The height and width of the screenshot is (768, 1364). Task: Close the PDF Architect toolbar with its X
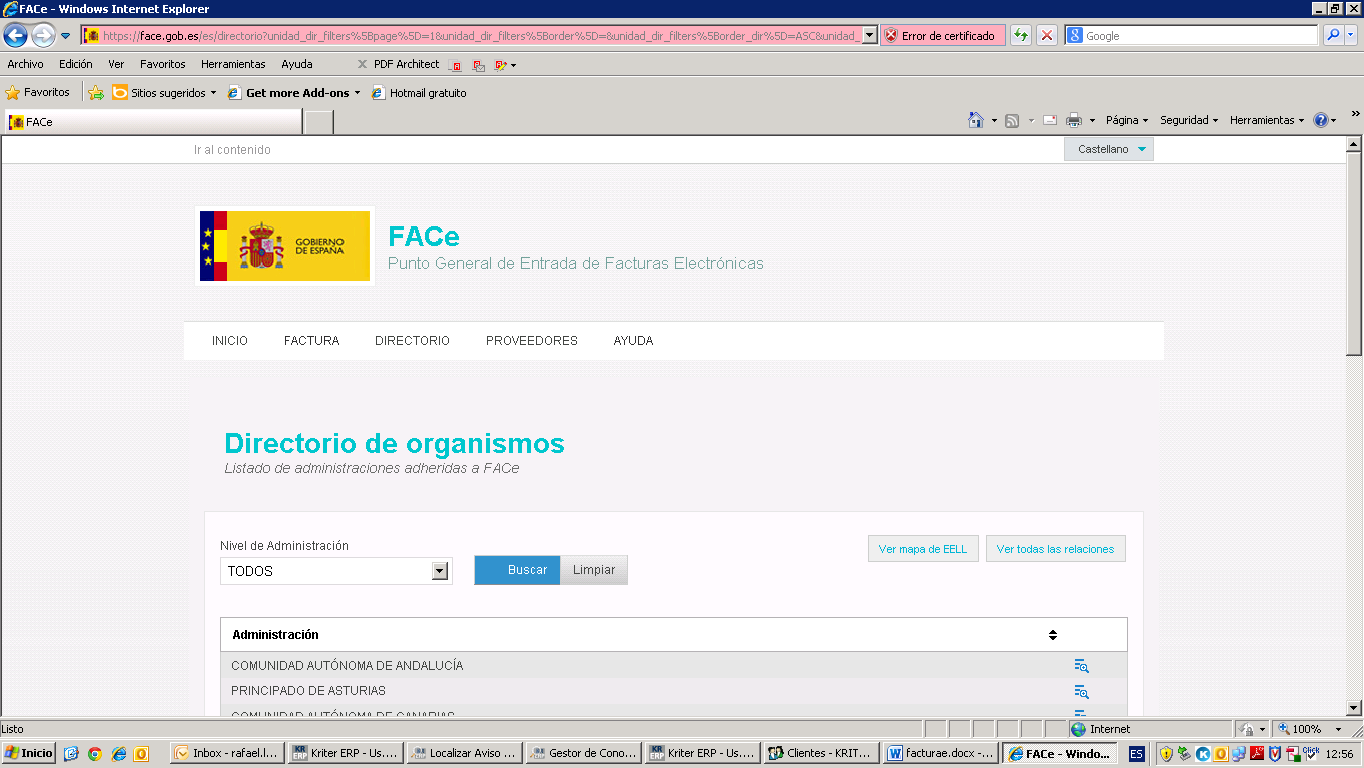tap(362, 65)
